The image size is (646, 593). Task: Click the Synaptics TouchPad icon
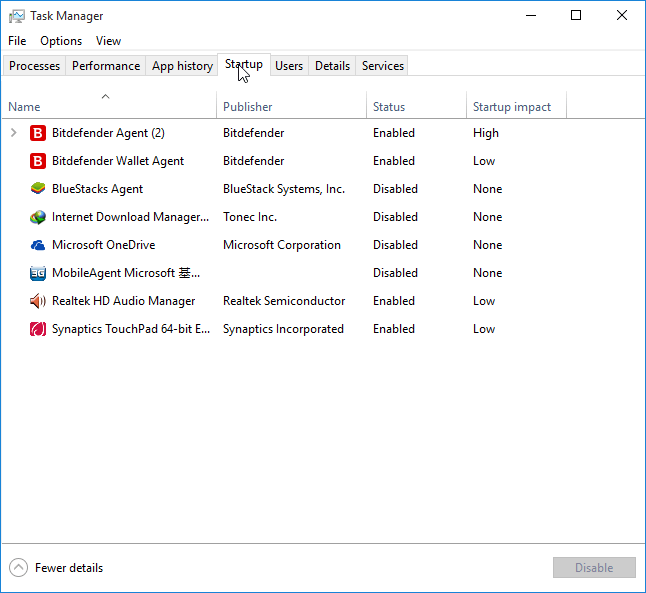[38, 329]
